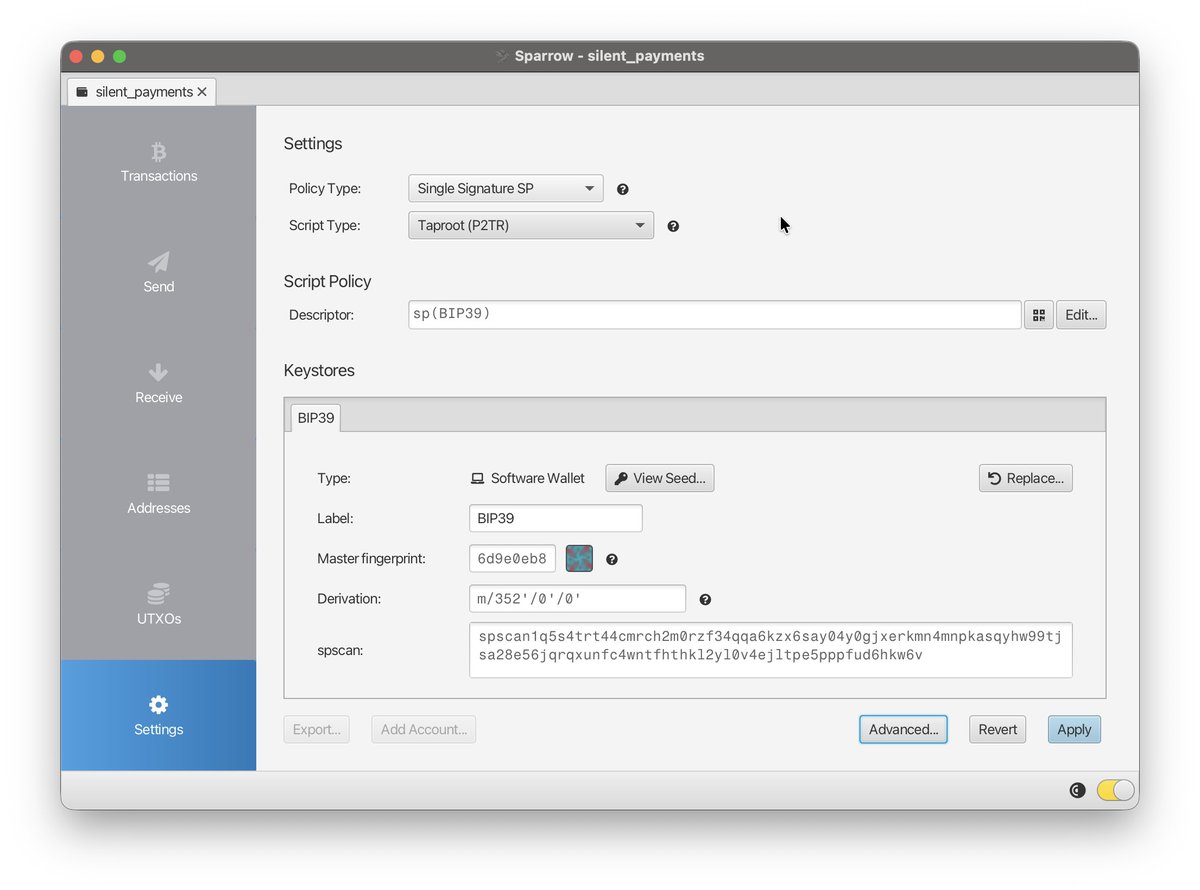Click the Edit... descriptor button
The height and width of the screenshot is (890, 1200).
(x=1081, y=315)
